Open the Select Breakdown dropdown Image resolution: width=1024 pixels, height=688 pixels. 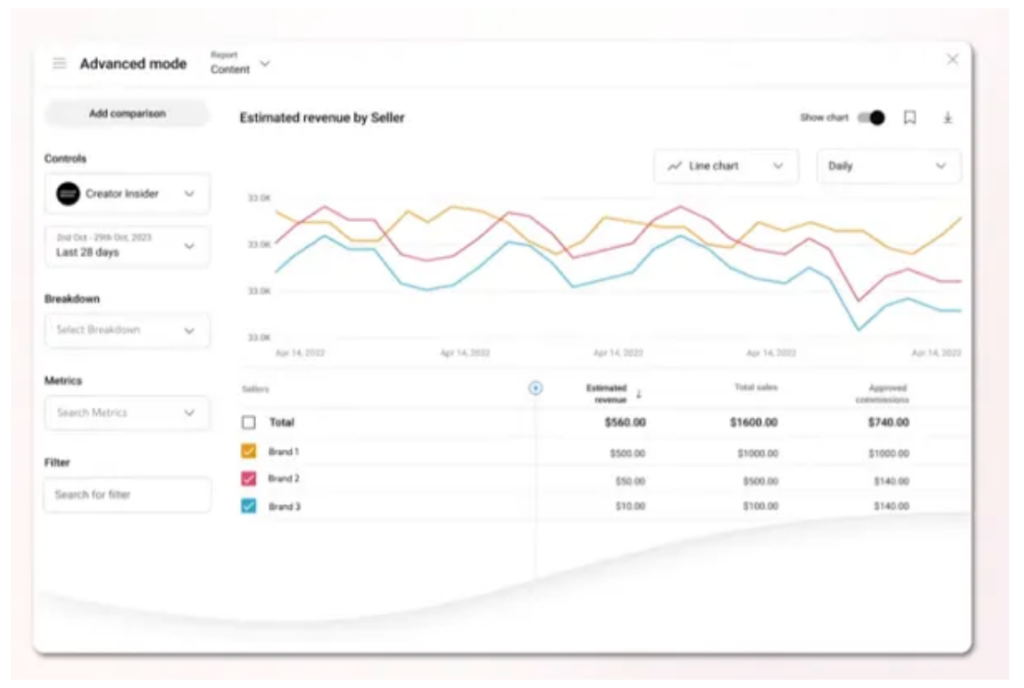[x=127, y=330]
